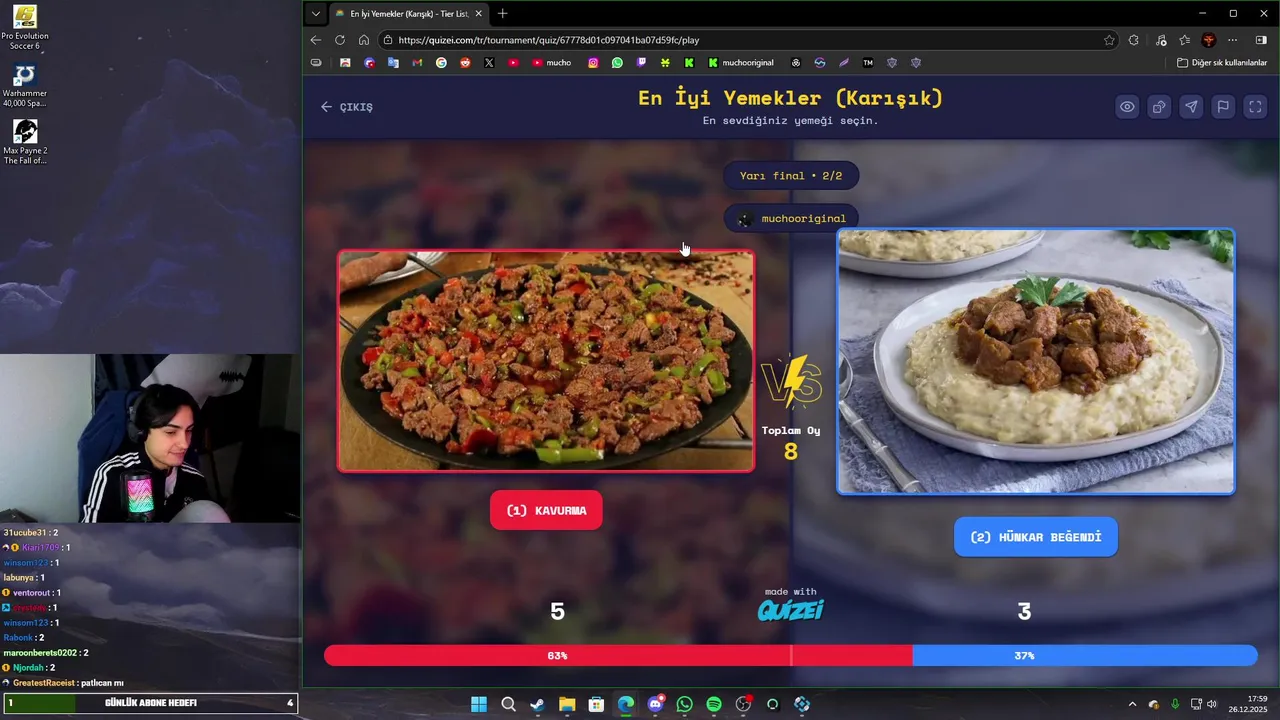Close the En İyi Yemekler tab
The width and height of the screenshot is (1280, 720).
[478, 14]
